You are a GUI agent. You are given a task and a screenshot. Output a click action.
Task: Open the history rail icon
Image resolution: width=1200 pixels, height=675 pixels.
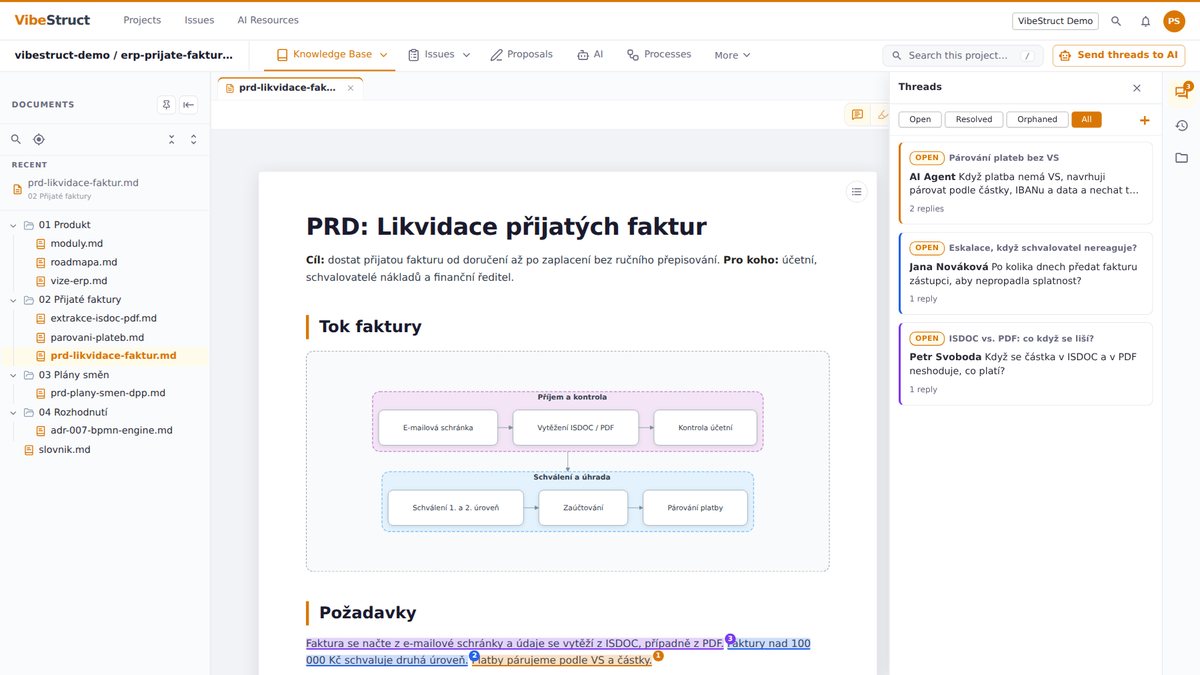point(1181,125)
